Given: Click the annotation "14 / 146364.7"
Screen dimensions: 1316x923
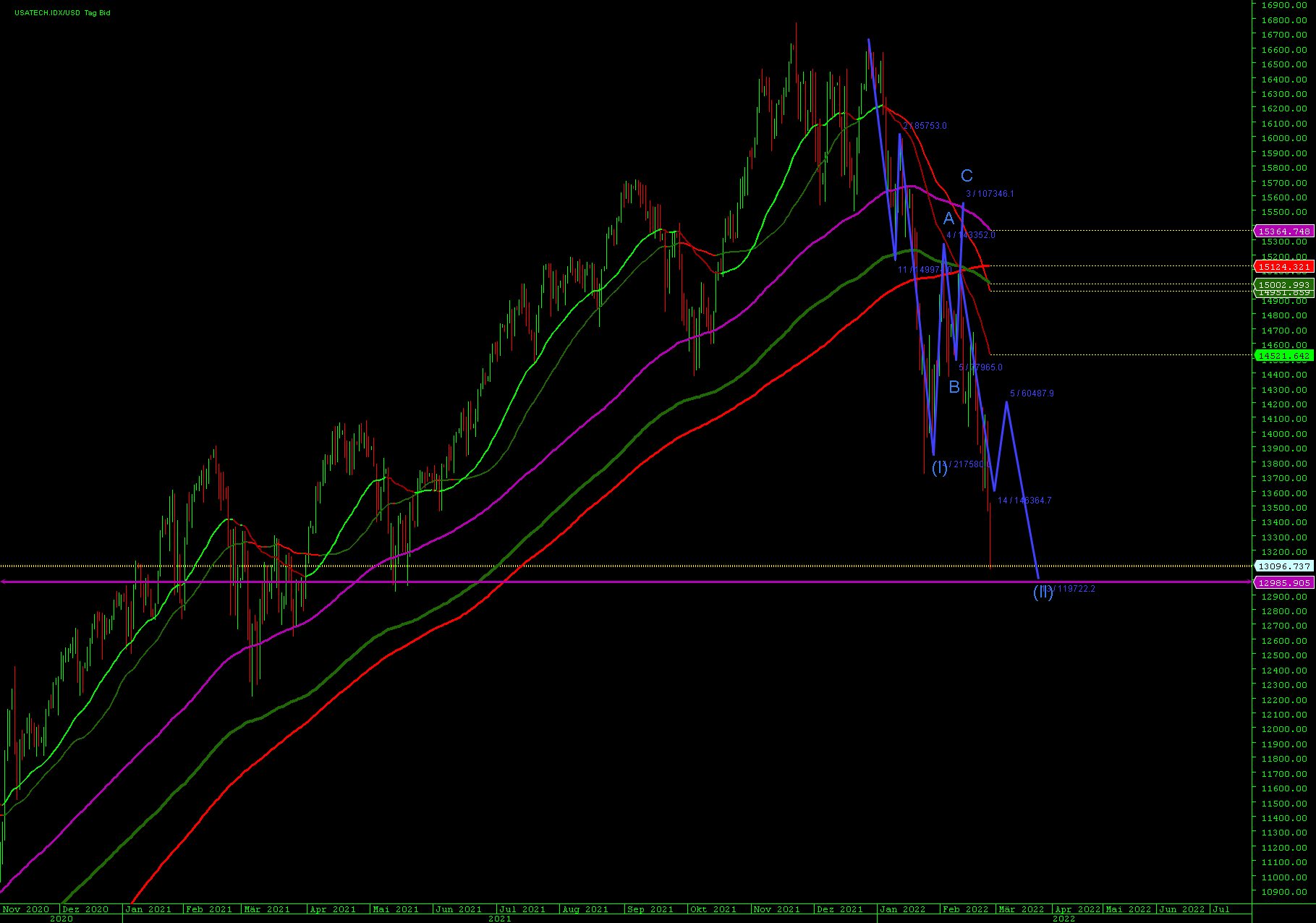Looking at the screenshot, I should pos(1024,501).
